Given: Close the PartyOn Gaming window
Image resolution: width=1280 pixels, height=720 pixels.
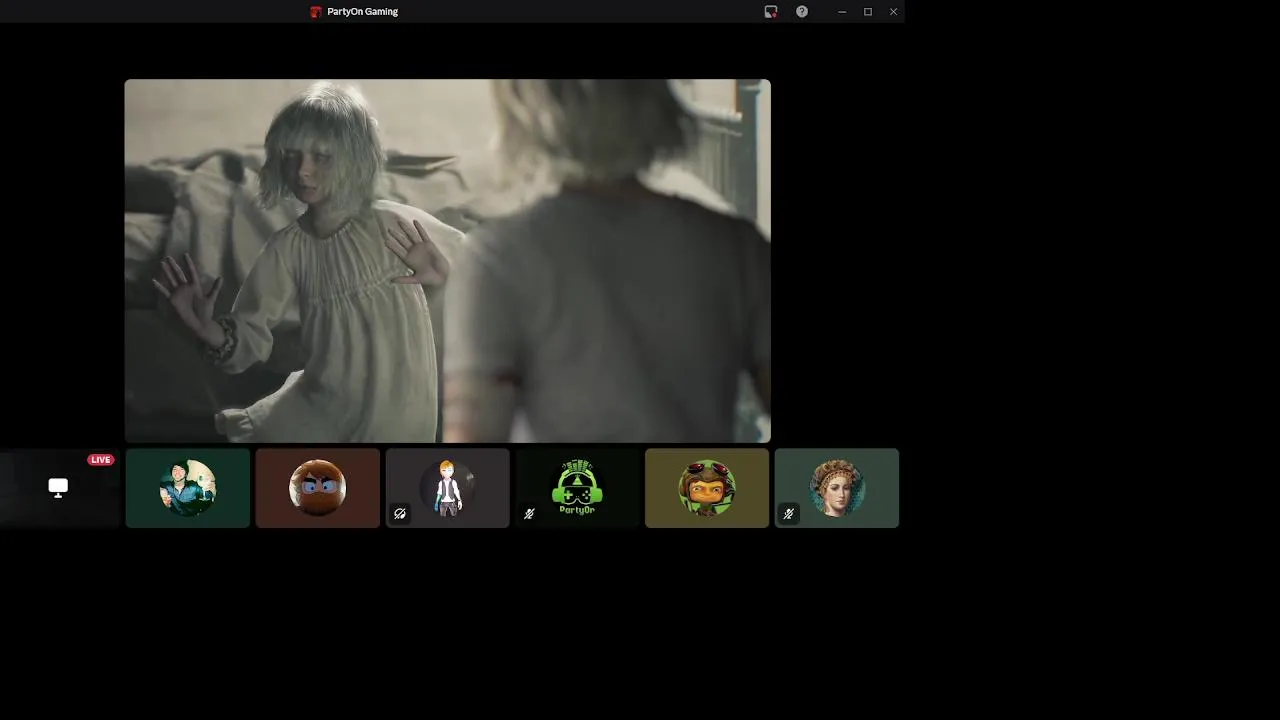Looking at the screenshot, I should 894,12.
